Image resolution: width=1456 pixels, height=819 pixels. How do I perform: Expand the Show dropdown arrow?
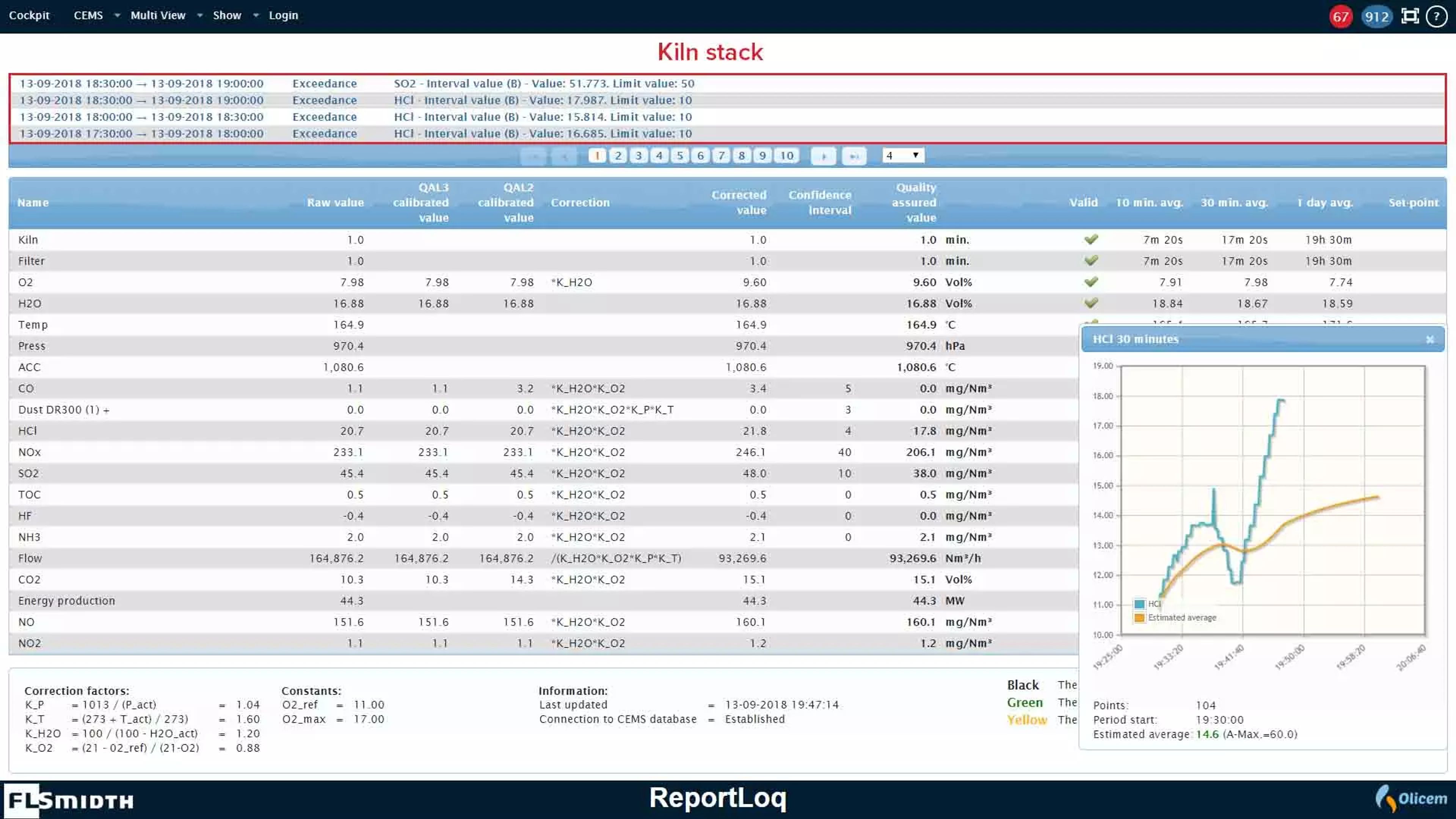[x=256, y=16]
